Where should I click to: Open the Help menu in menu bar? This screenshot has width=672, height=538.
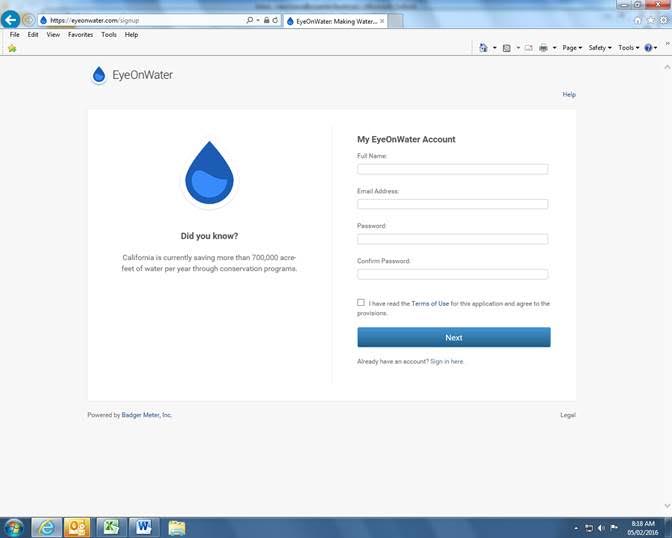[131, 35]
